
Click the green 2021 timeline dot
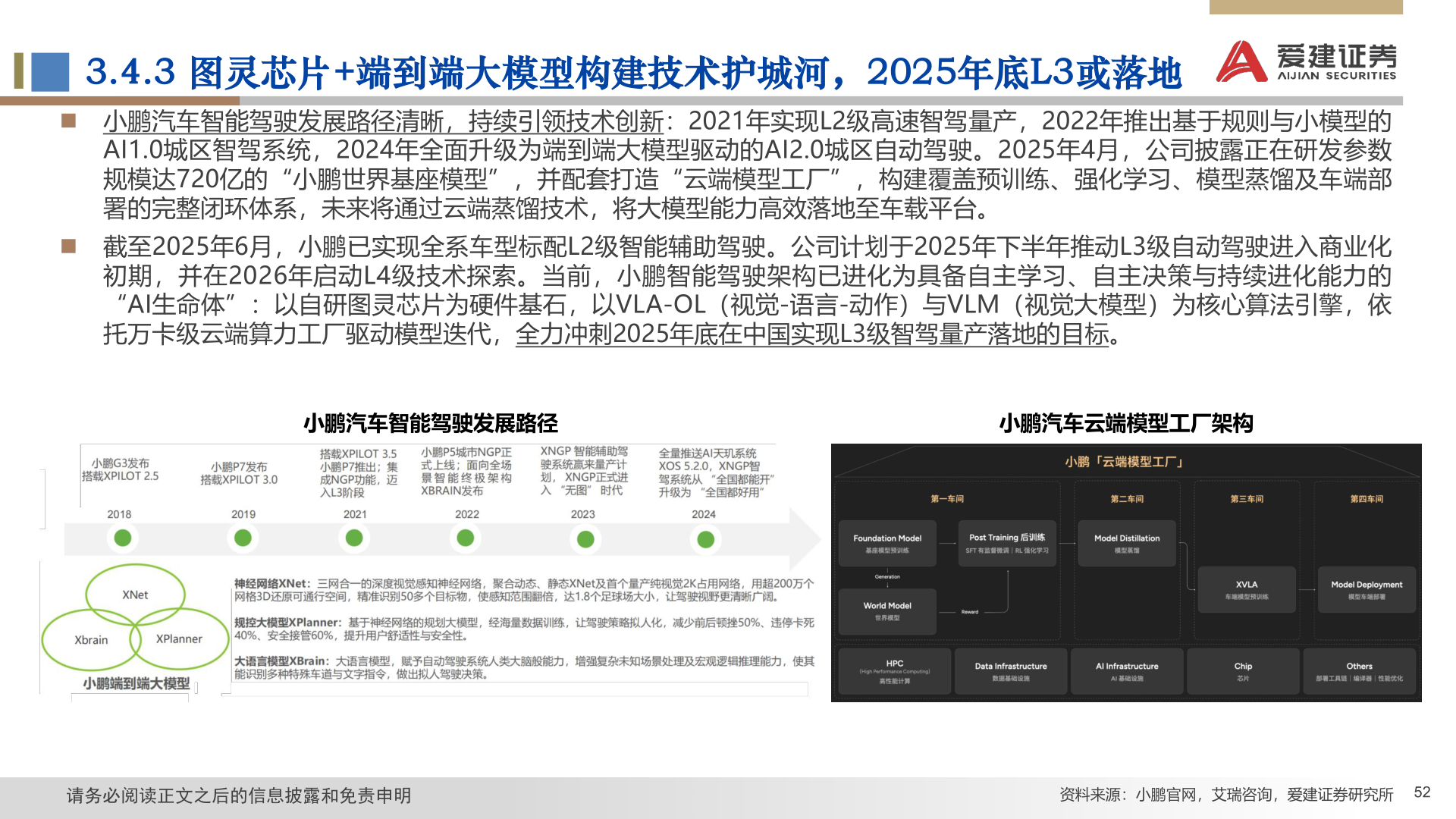click(354, 538)
